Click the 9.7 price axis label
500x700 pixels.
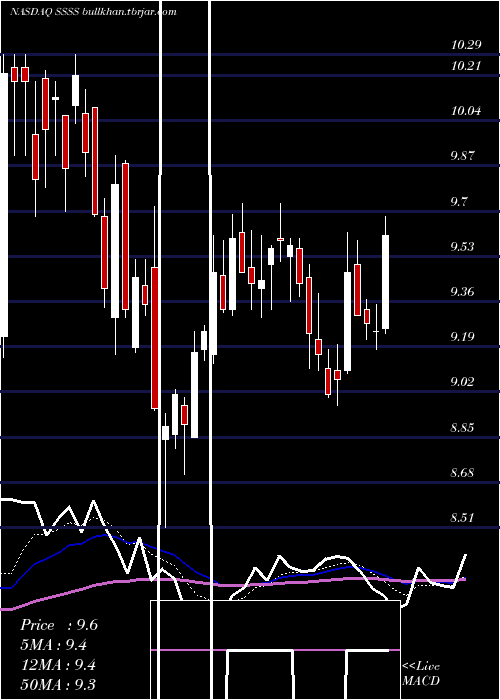pos(459,201)
